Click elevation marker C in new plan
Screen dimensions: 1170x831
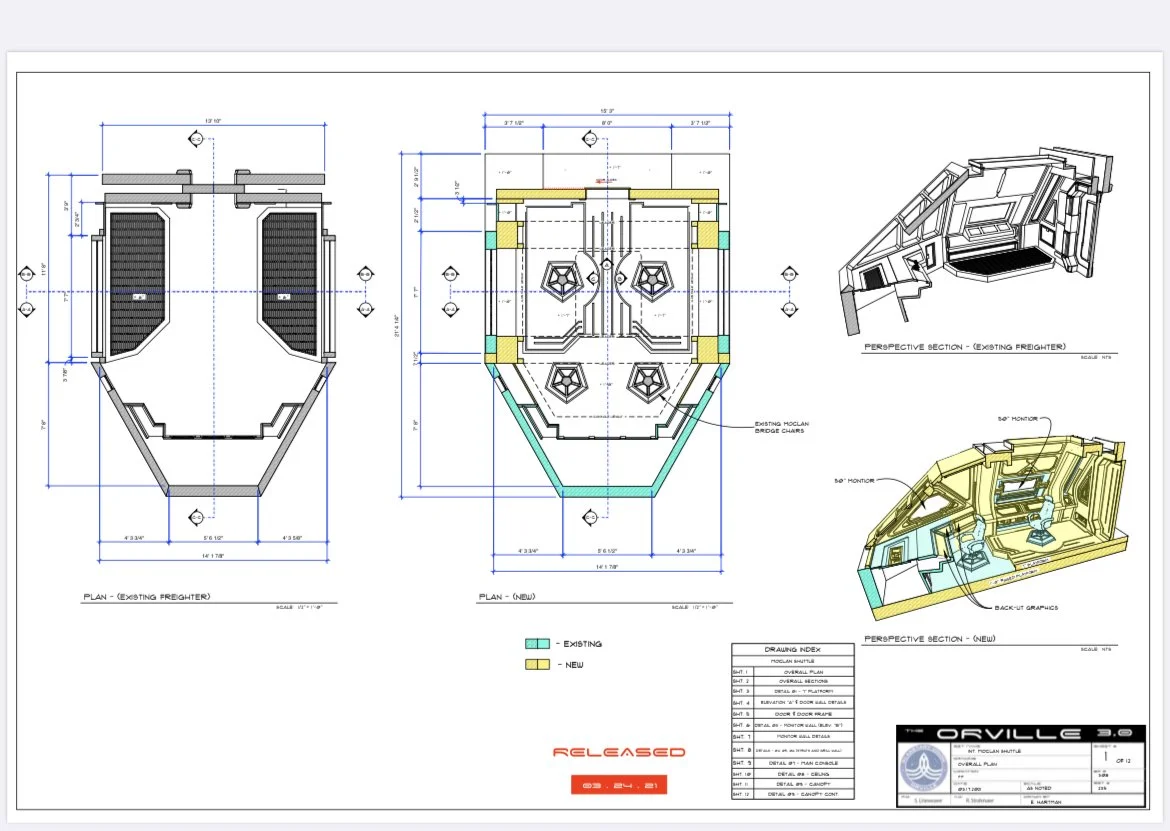tap(593, 278)
